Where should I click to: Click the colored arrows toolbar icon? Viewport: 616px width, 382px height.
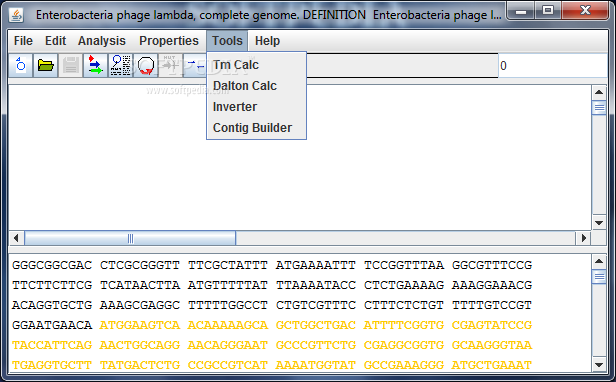pyautogui.click(x=95, y=65)
